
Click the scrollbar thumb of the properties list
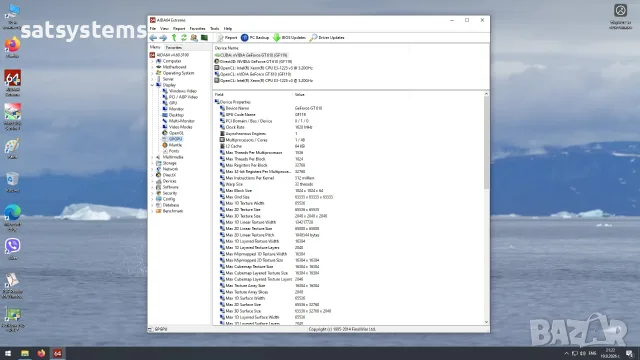click(486, 143)
